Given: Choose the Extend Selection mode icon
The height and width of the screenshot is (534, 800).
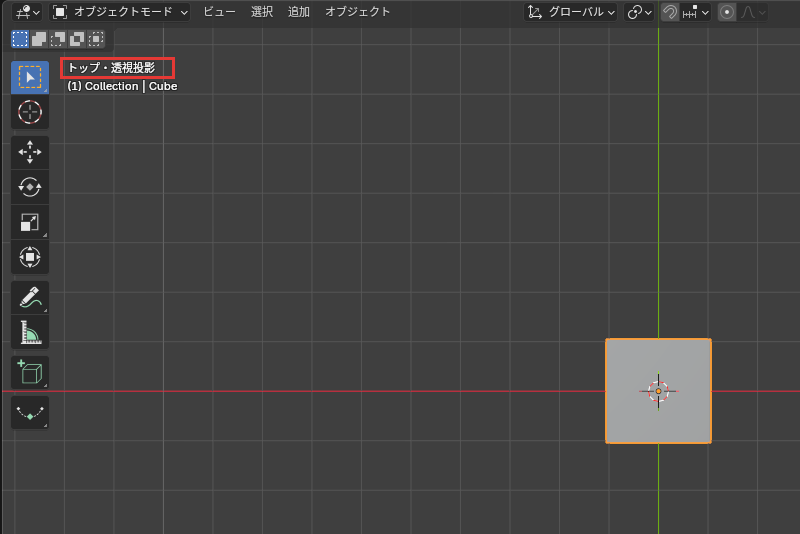Looking at the screenshot, I should pyautogui.click(x=39, y=39).
